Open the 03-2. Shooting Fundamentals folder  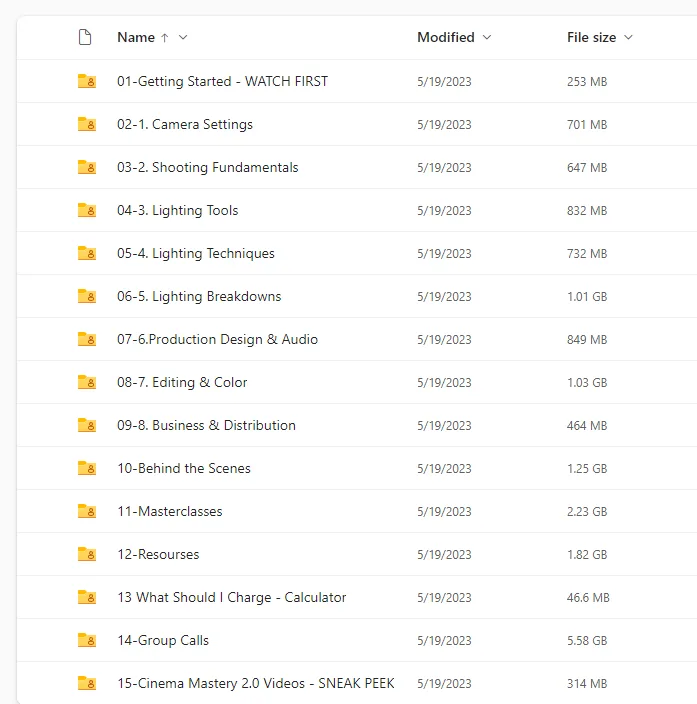tap(207, 167)
